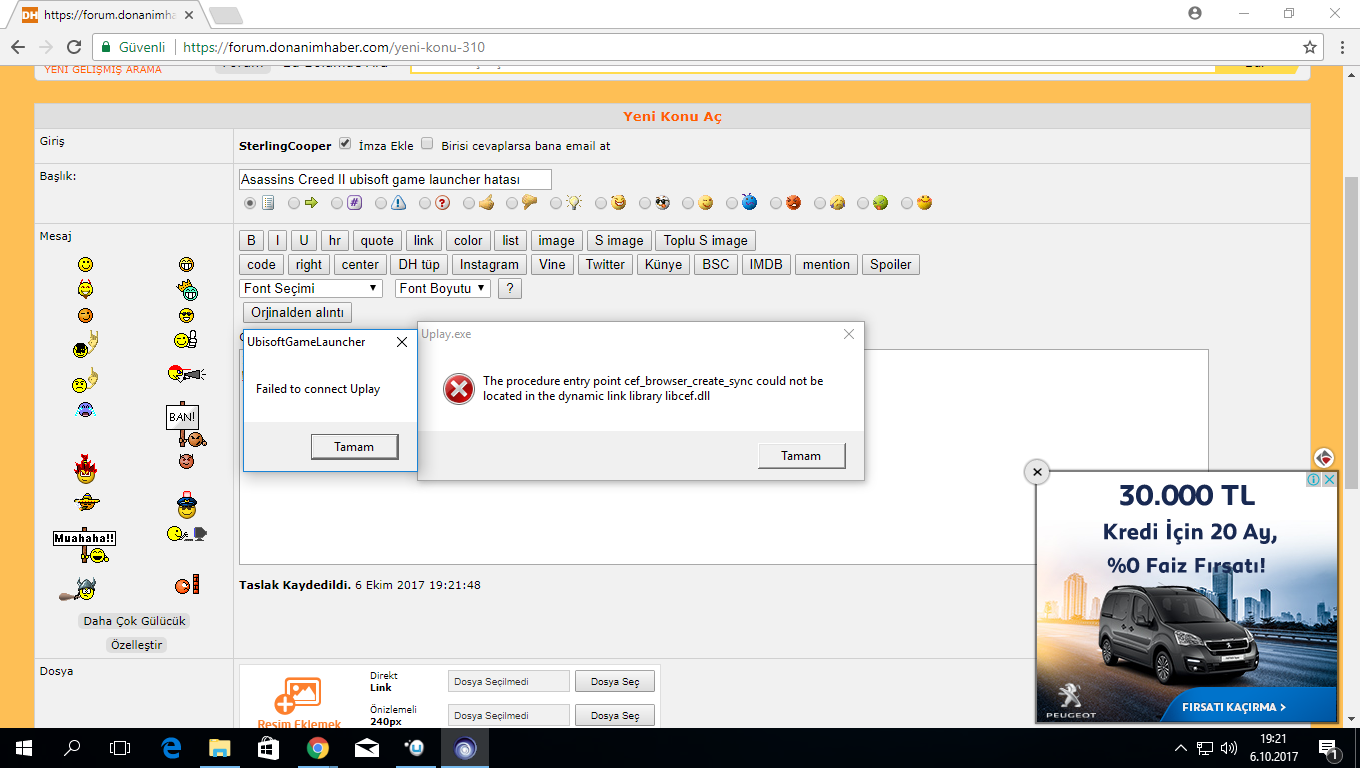Click the browser address bar URL
1360x768 pixels.
tap(335, 47)
